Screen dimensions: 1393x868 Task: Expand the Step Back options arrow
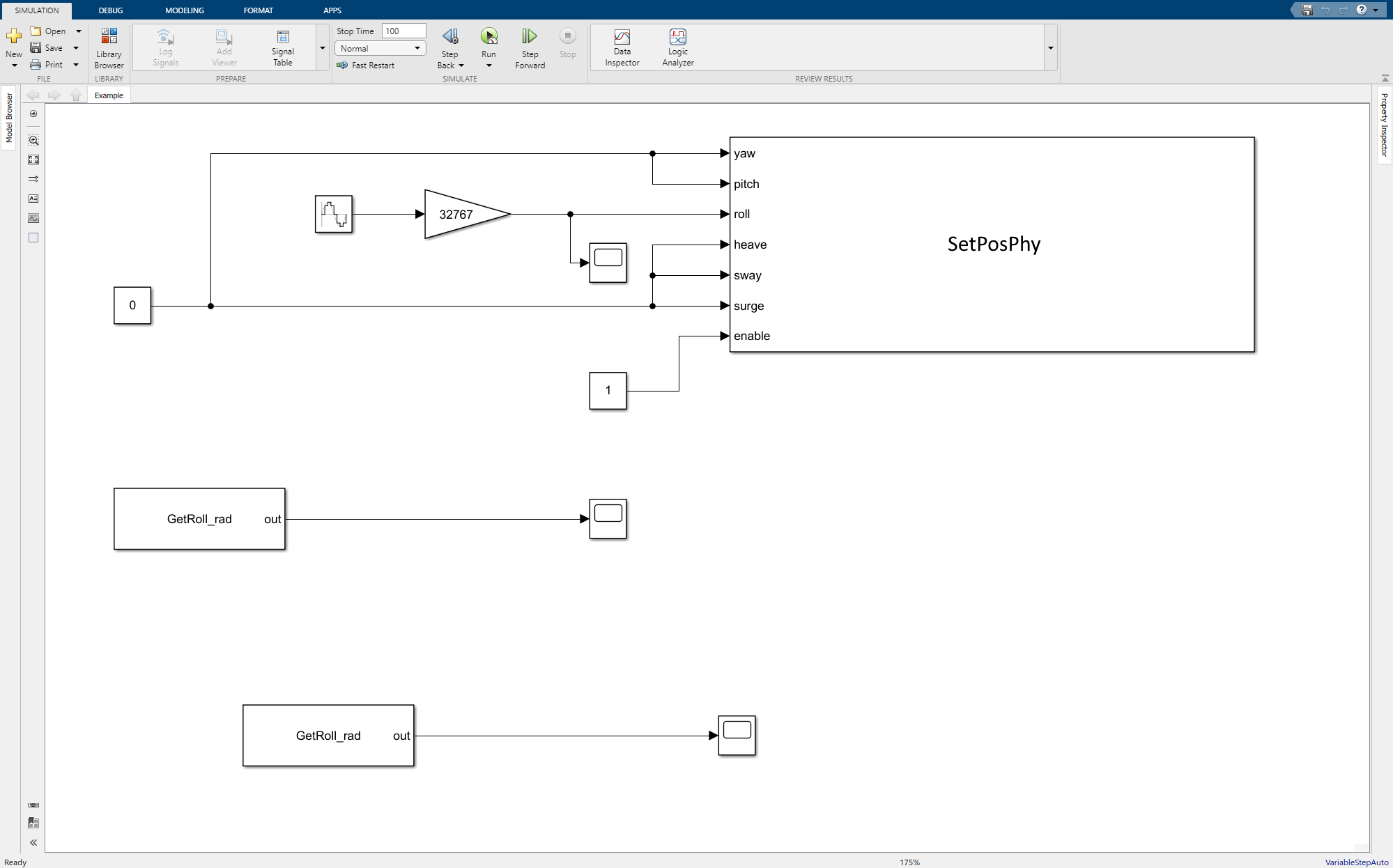[x=461, y=65]
